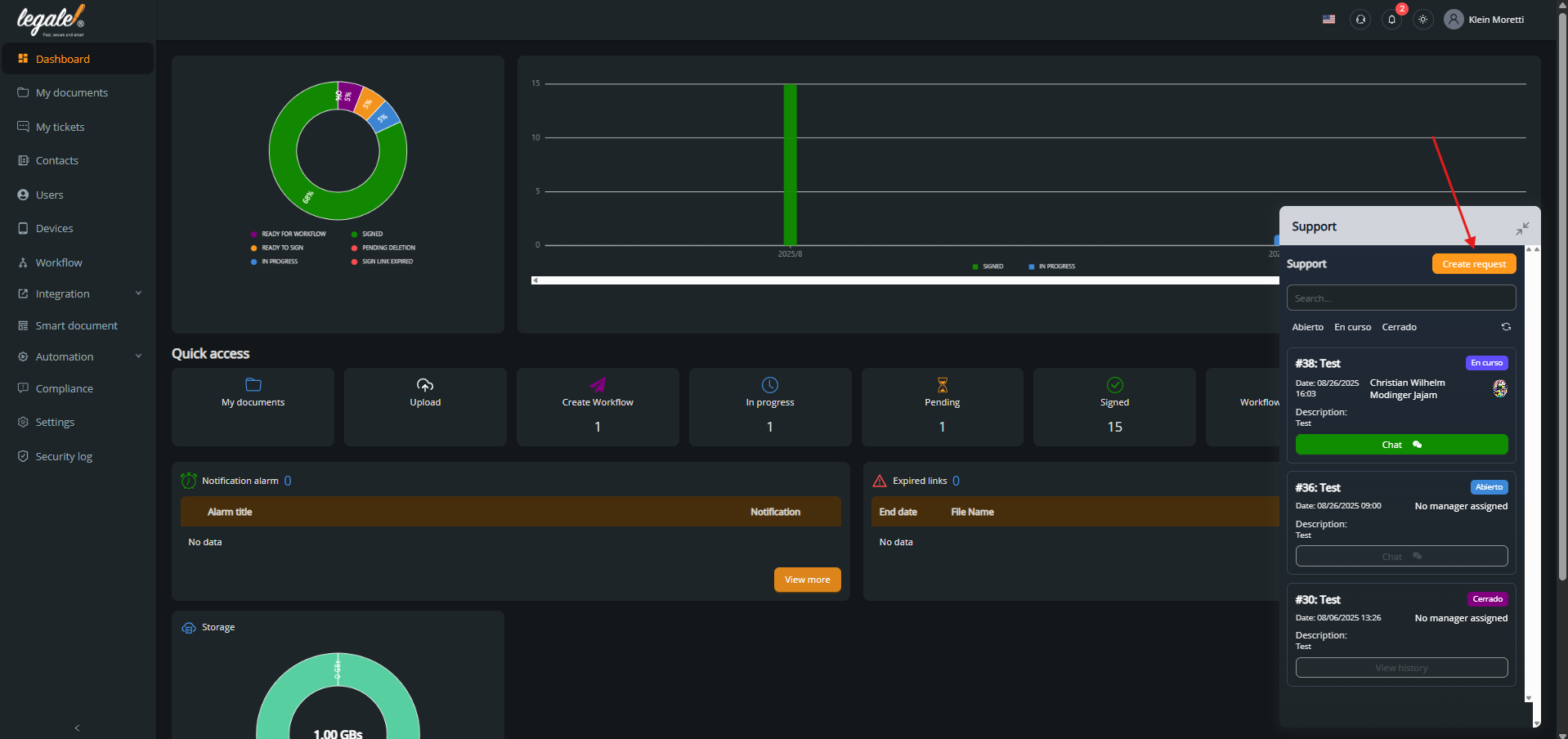This screenshot has height=739, width=1568.
Task: Open the language flag selector
Action: [1328, 20]
